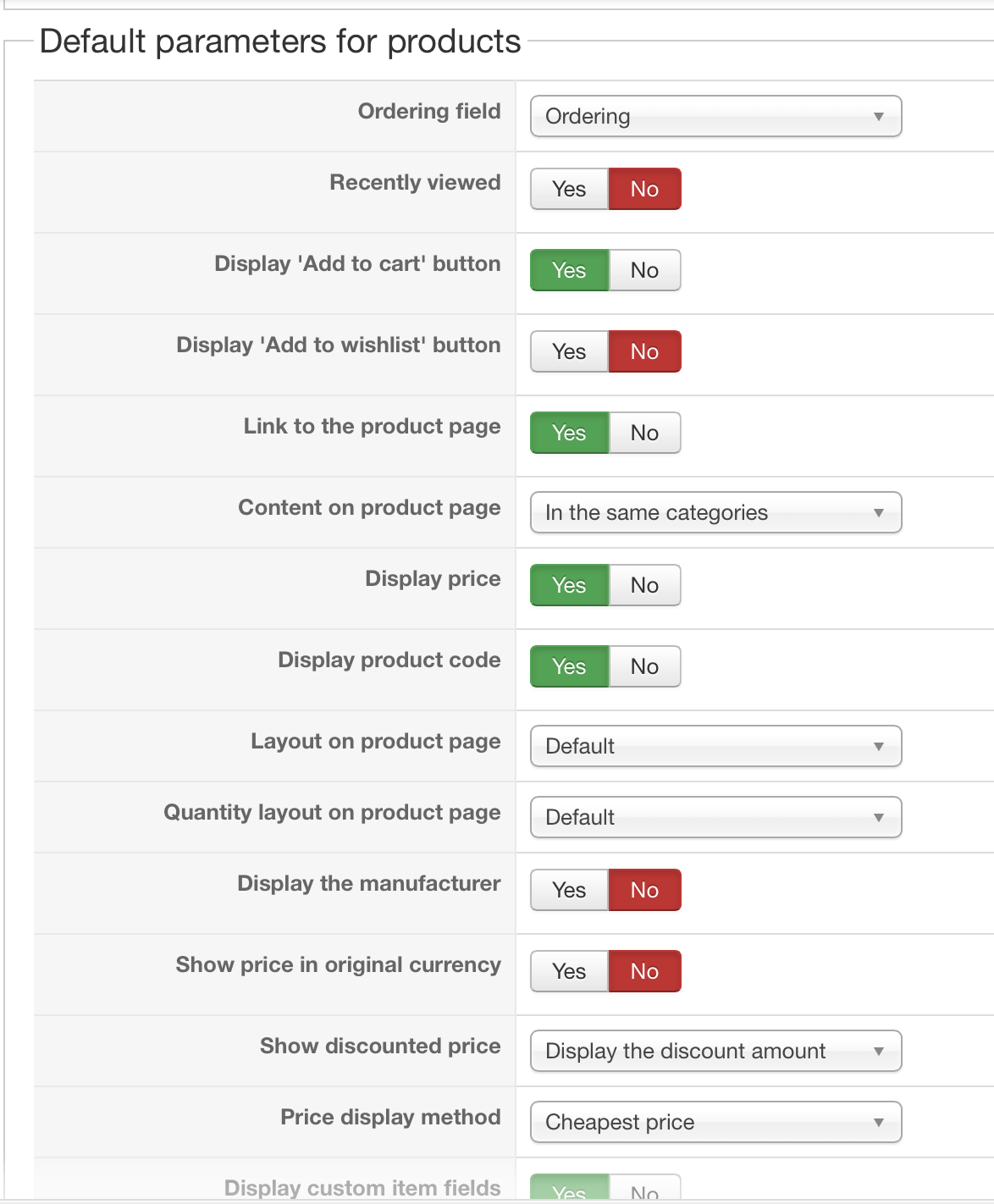Set Display price to No
This screenshot has height=1204, width=994.
point(644,585)
